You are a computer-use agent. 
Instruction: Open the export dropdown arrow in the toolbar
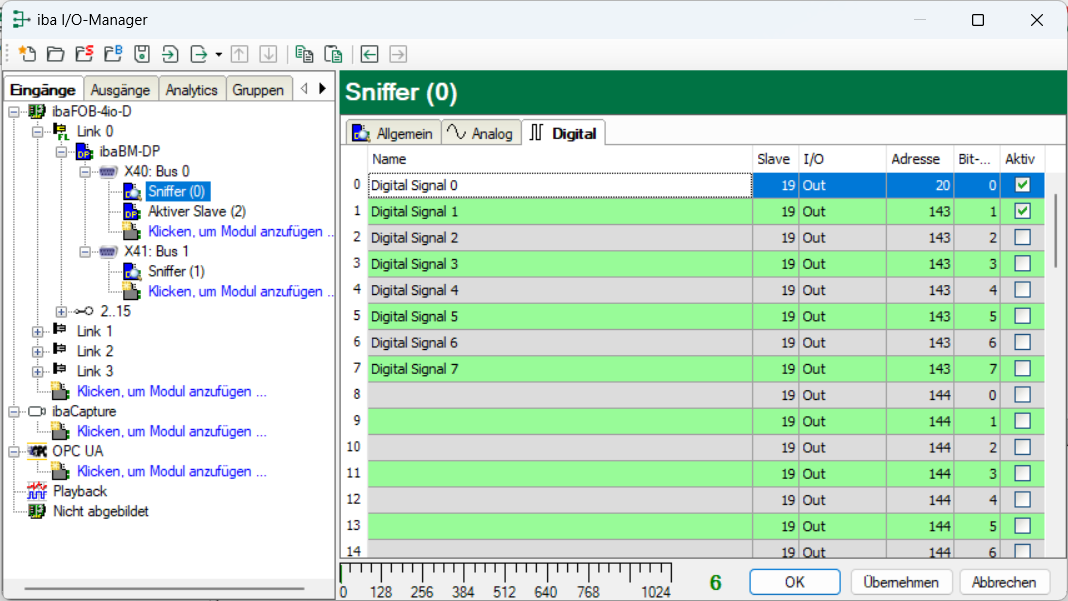219,55
